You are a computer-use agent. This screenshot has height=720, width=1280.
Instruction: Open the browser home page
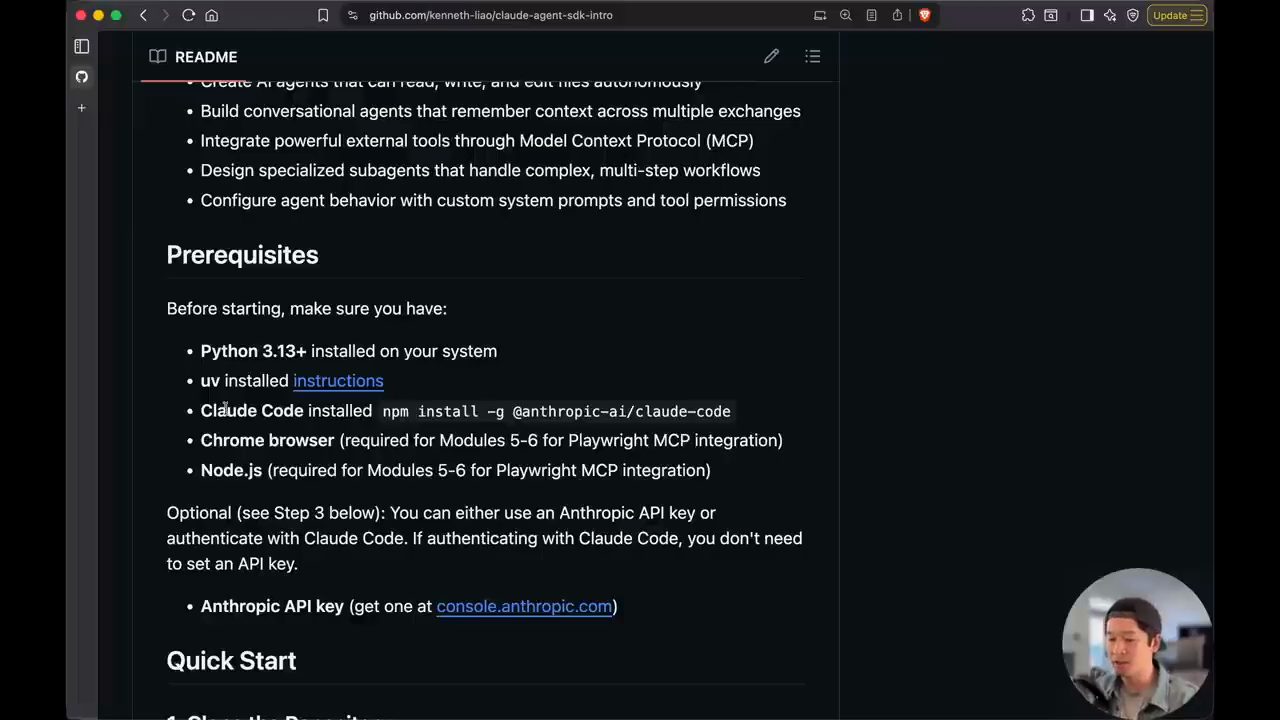click(211, 15)
